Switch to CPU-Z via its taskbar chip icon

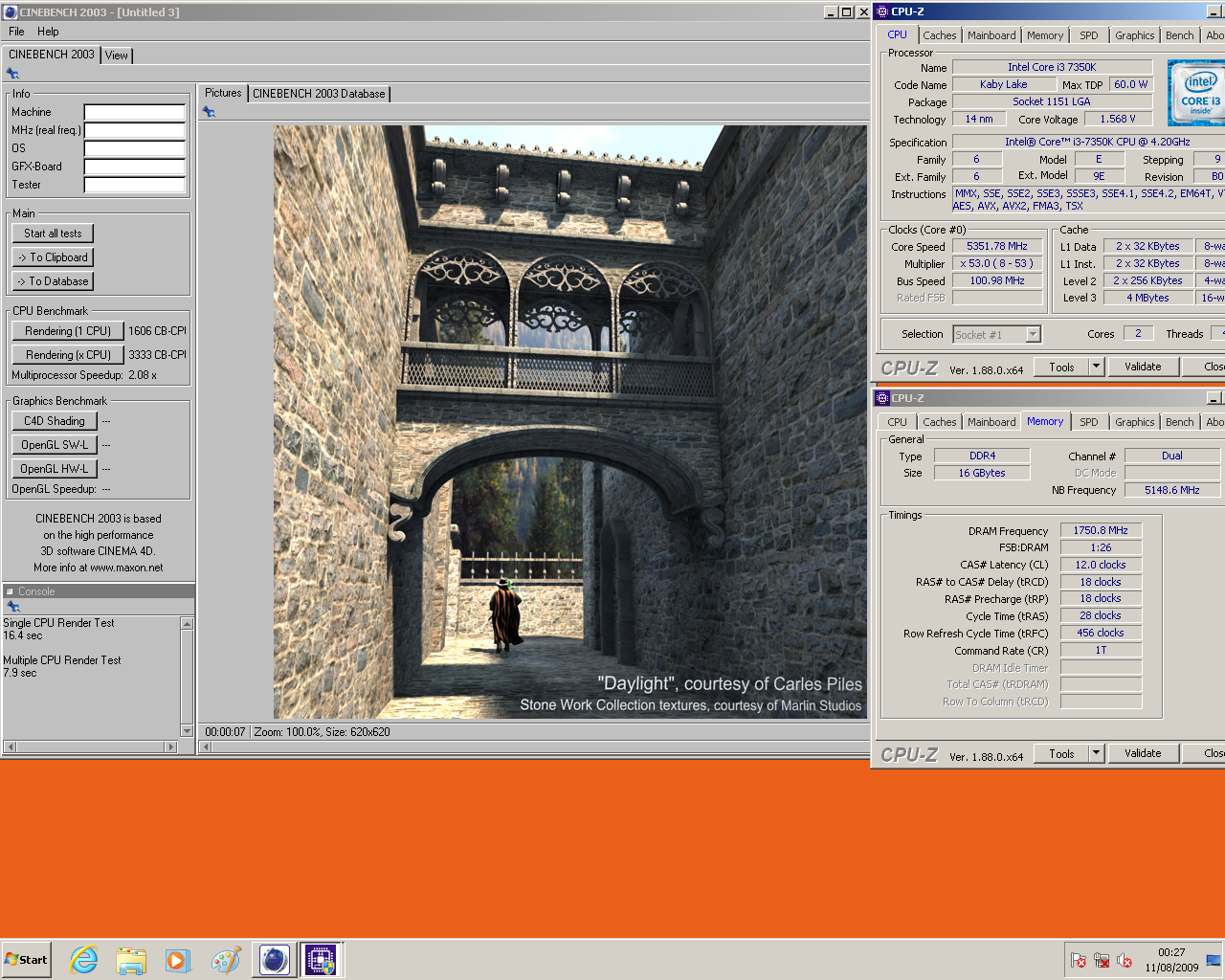(322, 960)
